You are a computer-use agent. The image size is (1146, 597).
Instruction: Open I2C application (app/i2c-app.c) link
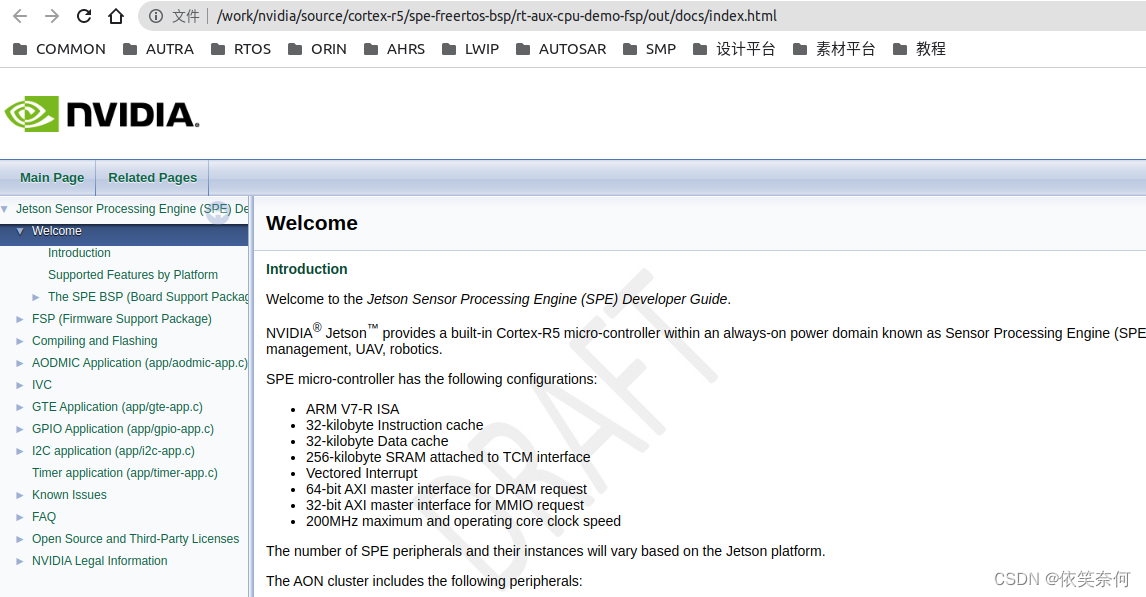click(x=113, y=451)
